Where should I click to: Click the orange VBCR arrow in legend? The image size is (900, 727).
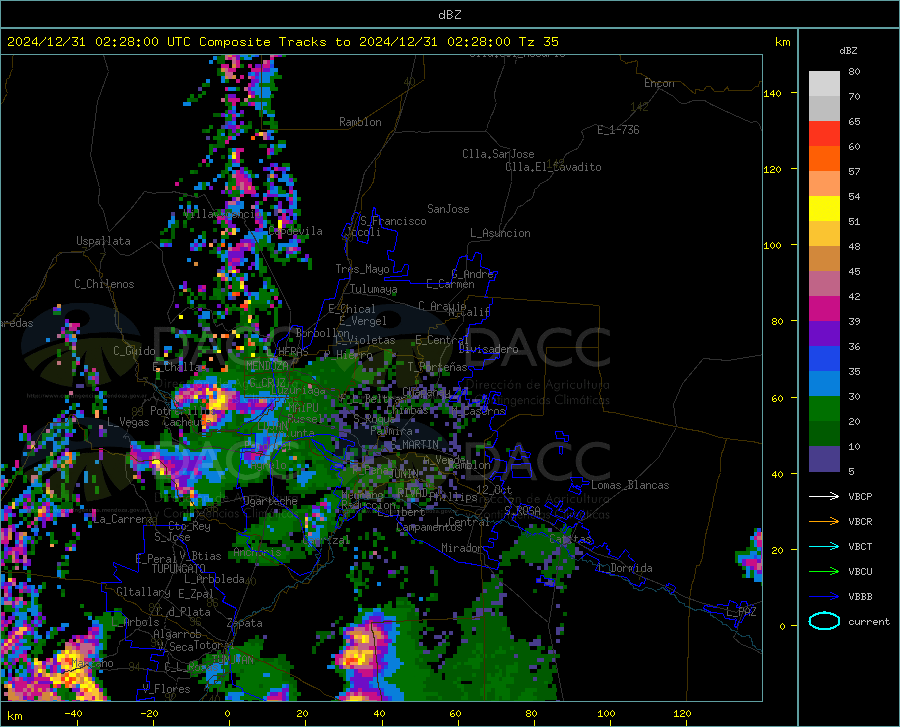[x=824, y=521]
